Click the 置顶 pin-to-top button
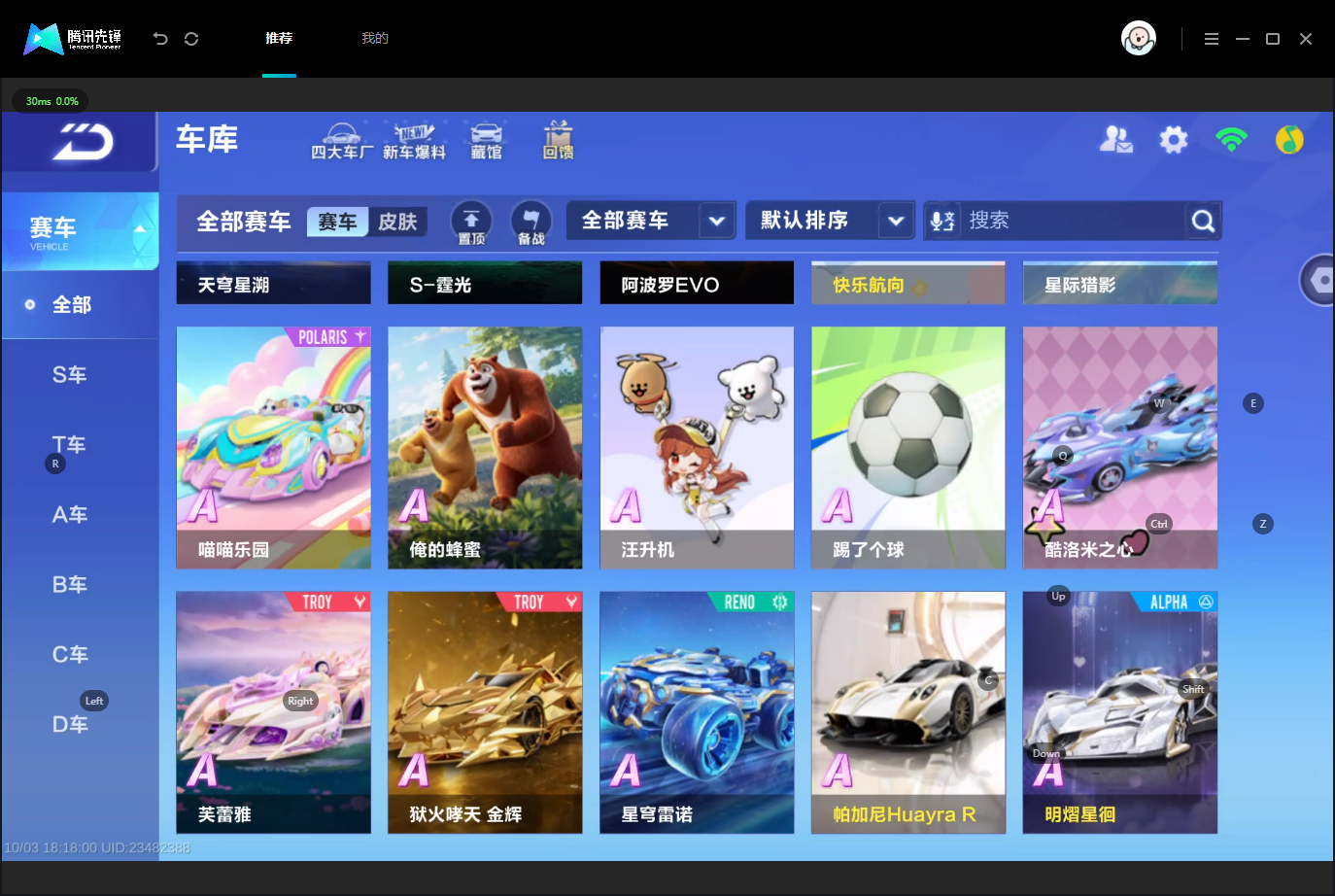The width and height of the screenshot is (1335, 896). 471,223
